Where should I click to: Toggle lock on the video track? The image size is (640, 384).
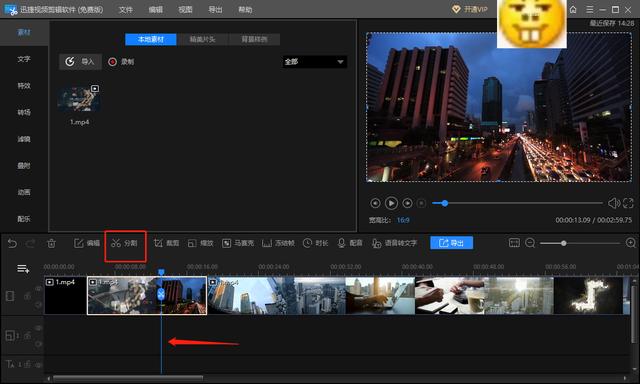tap(28, 296)
